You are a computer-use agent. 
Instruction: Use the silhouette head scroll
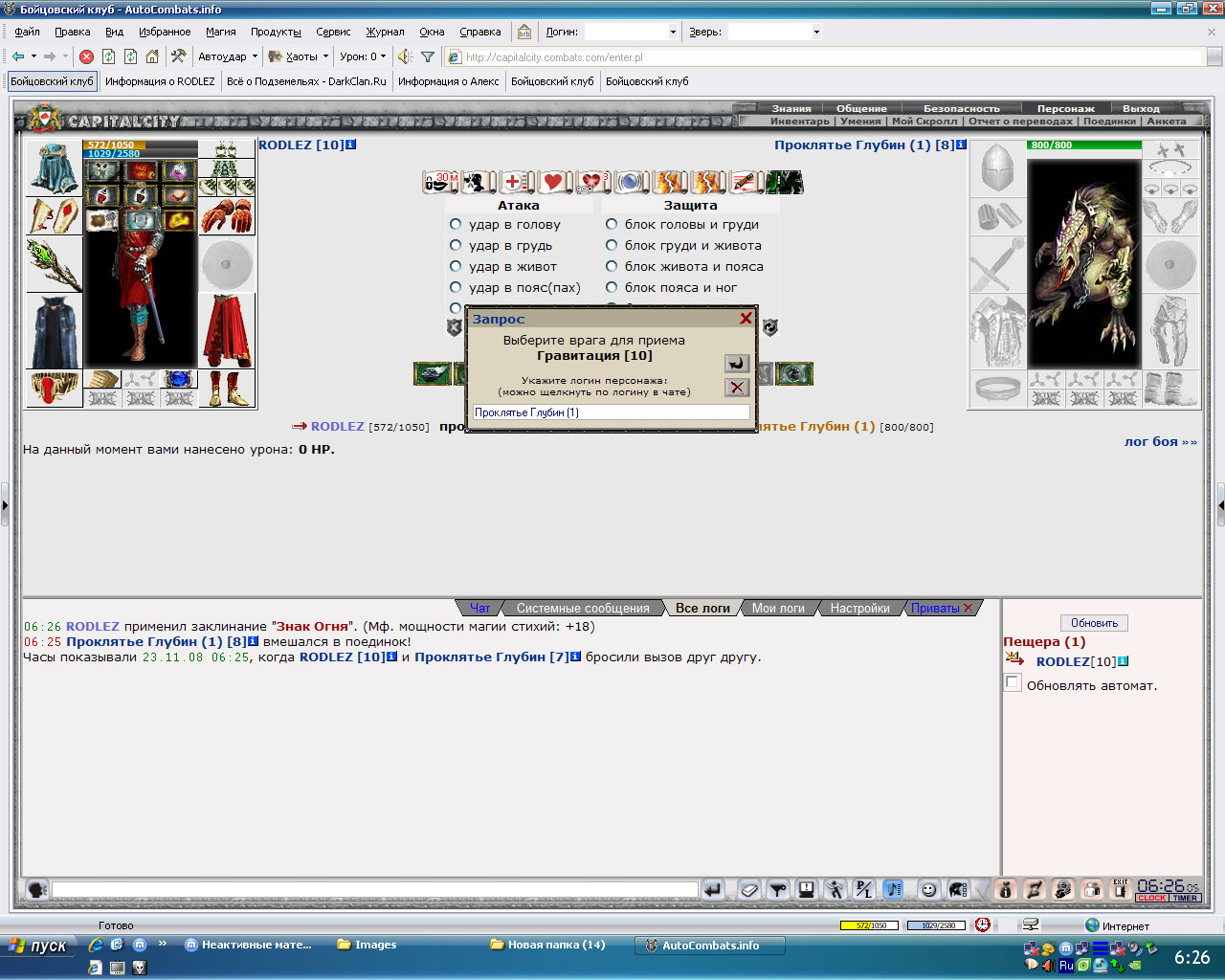[477, 182]
